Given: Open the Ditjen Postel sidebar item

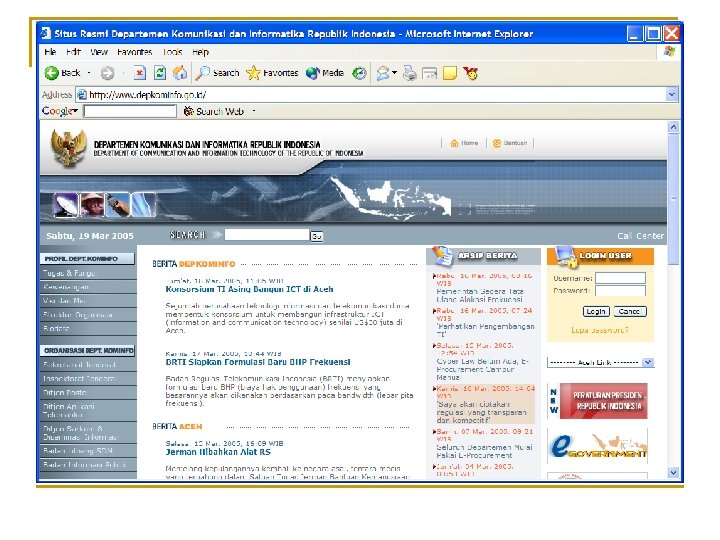Looking at the screenshot, I should coord(88,393).
